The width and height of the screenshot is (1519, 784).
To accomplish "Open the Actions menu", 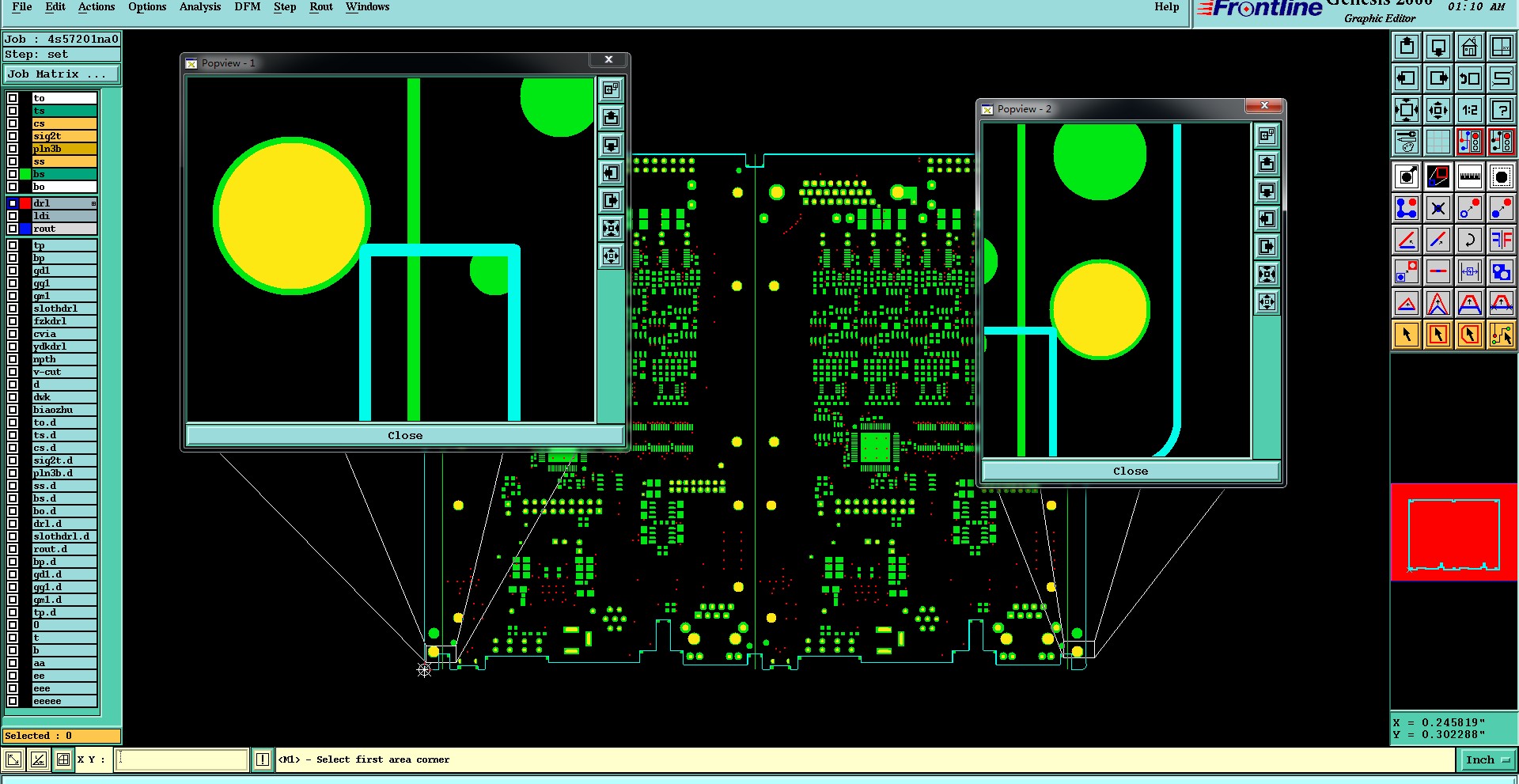I will click(97, 7).
